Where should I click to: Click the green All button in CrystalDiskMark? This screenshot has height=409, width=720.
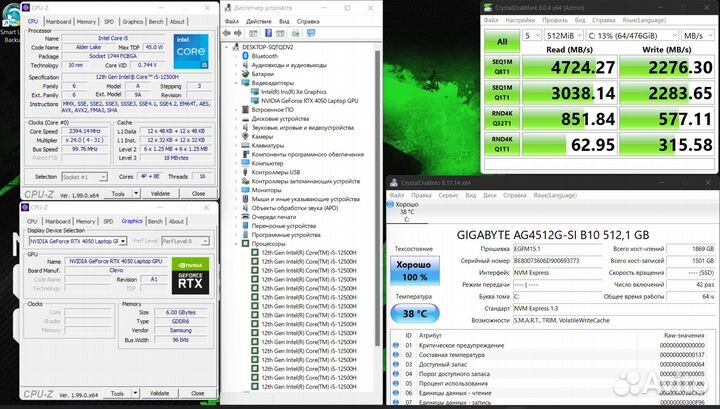tap(502, 41)
